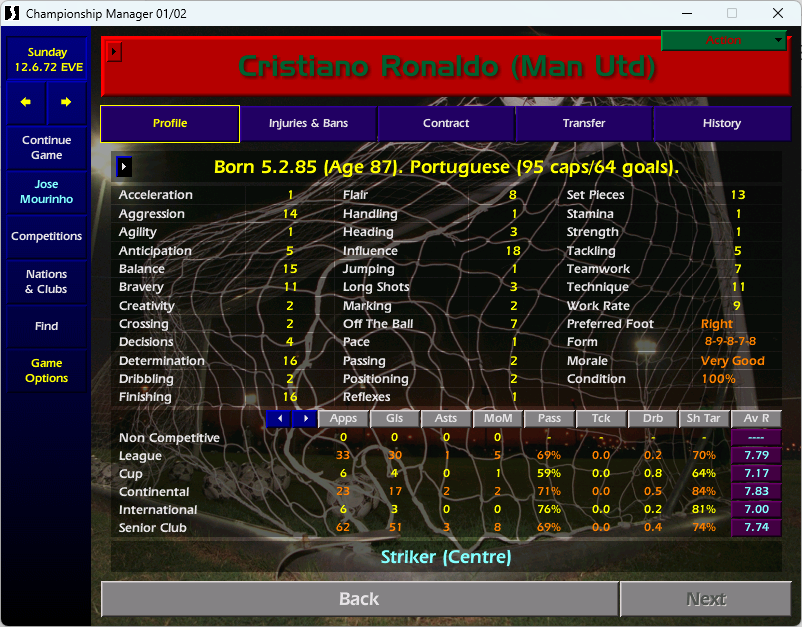Click the Influence attribute row
The width and height of the screenshot is (802, 627).
click(x=445, y=251)
